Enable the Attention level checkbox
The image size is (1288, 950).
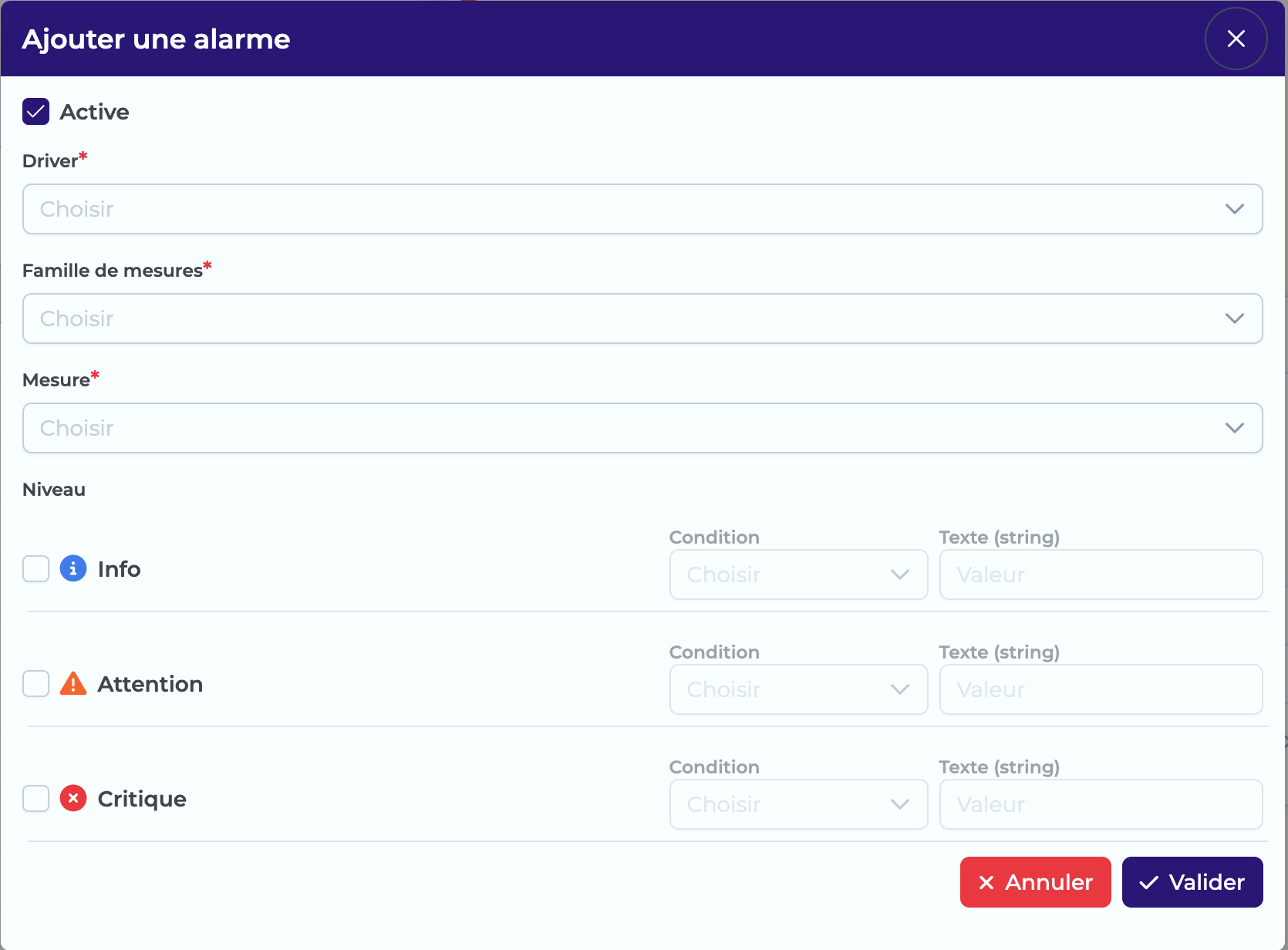pyautogui.click(x=36, y=684)
